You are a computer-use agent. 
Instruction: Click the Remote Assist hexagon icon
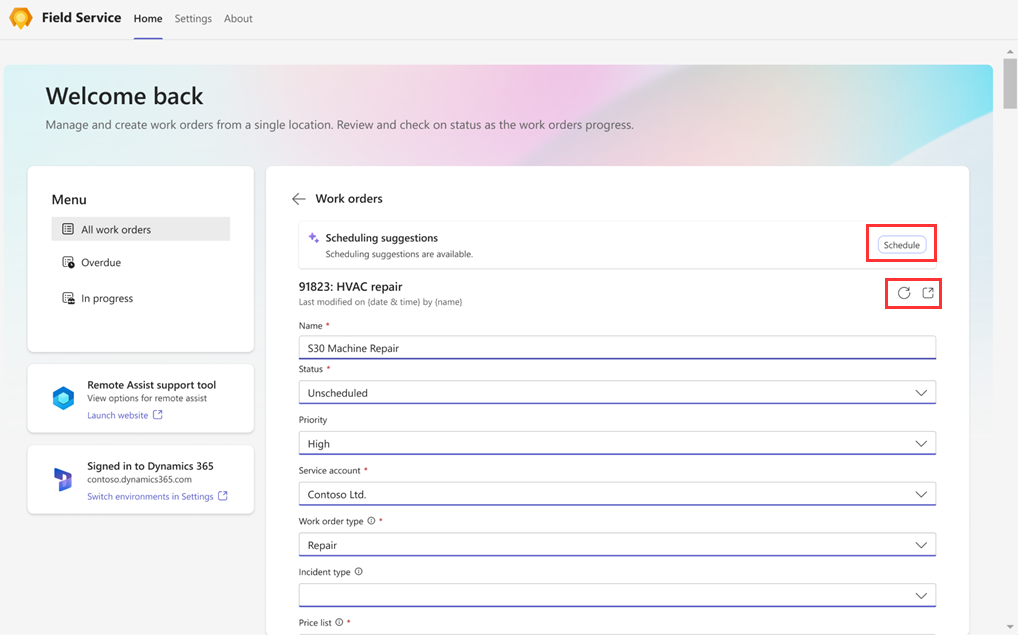pyautogui.click(x=63, y=398)
